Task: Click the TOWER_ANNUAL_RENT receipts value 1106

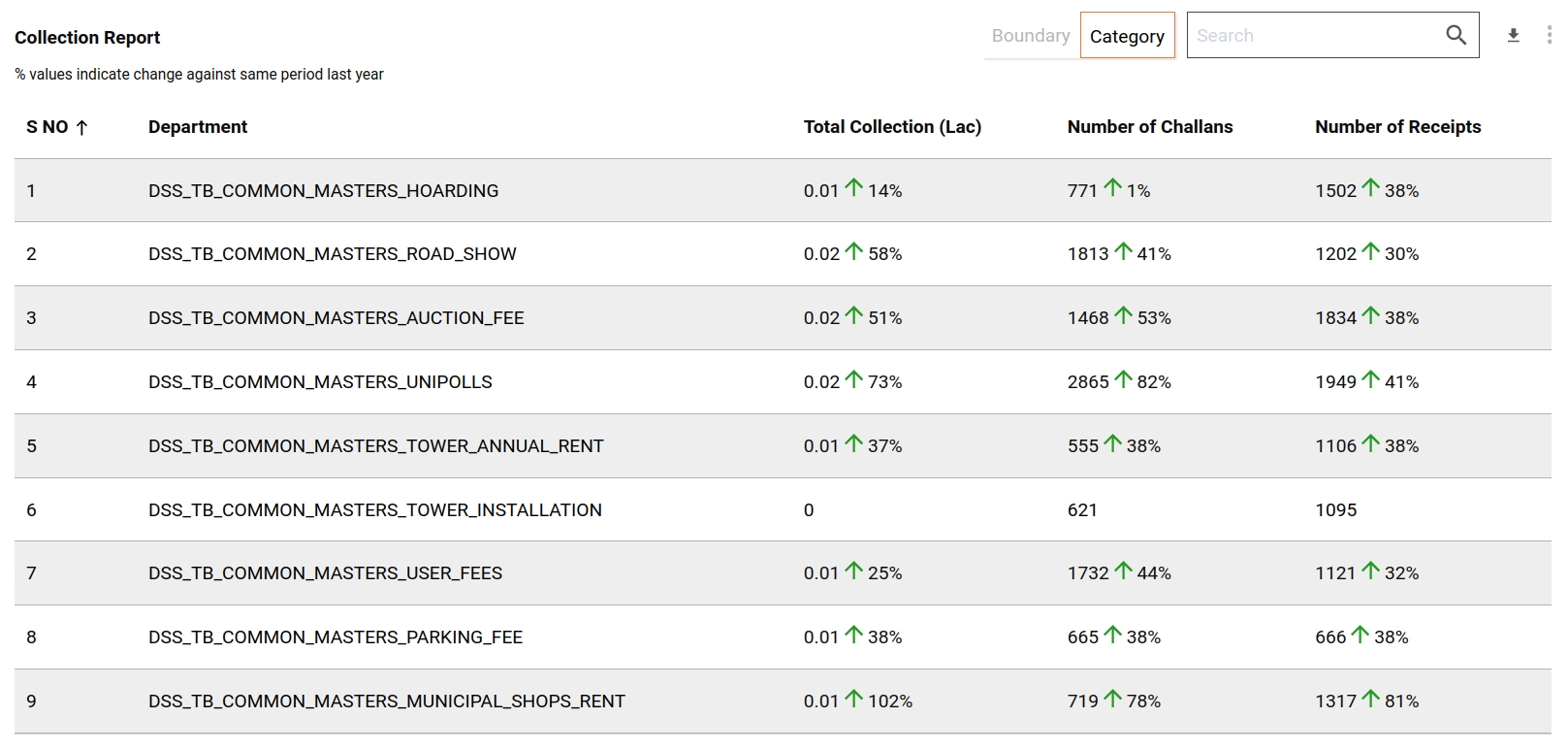Action: 1335,446
